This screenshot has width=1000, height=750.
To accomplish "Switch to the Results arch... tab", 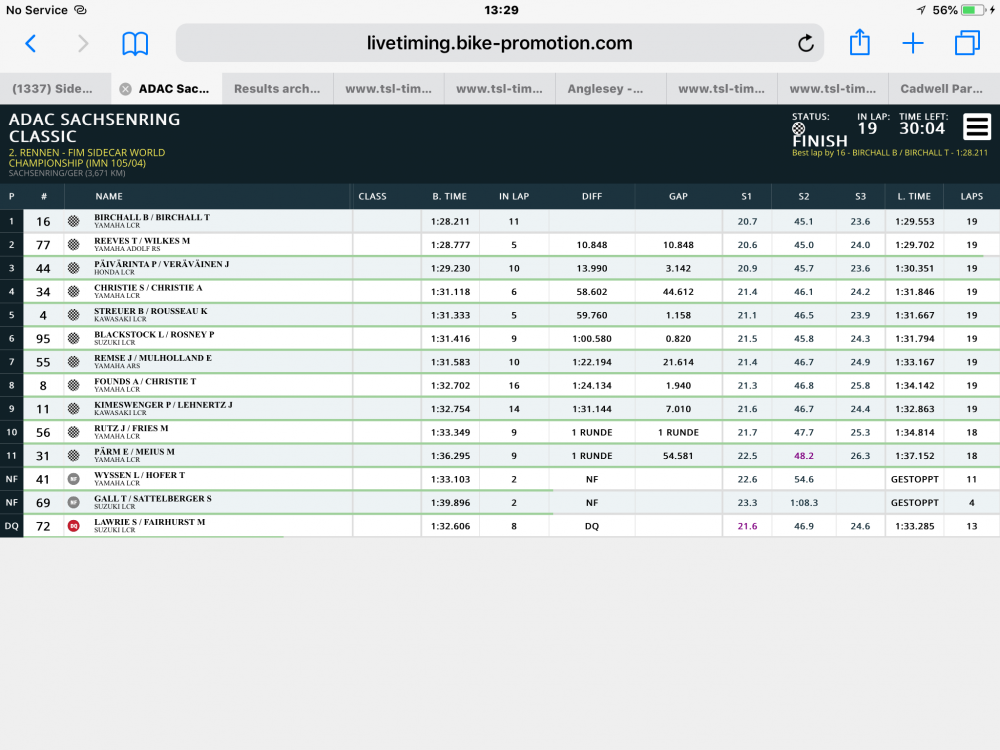I will (277, 89).
